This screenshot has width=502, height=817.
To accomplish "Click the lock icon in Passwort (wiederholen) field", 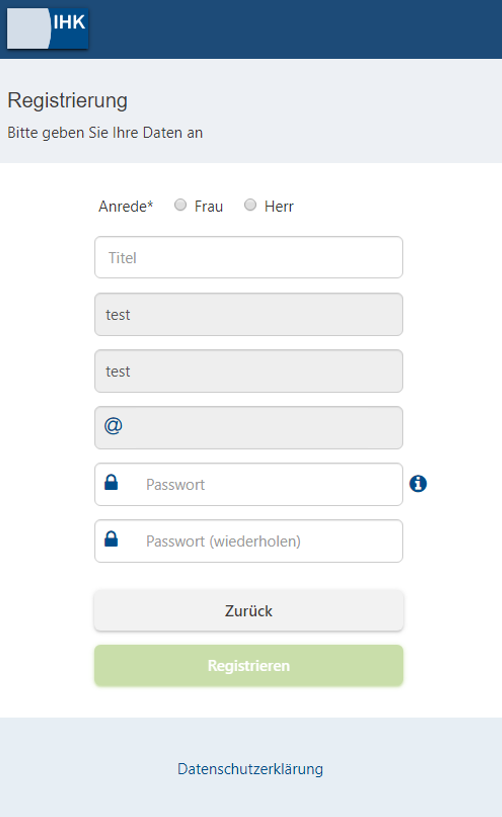I will (x=111, y=538).
